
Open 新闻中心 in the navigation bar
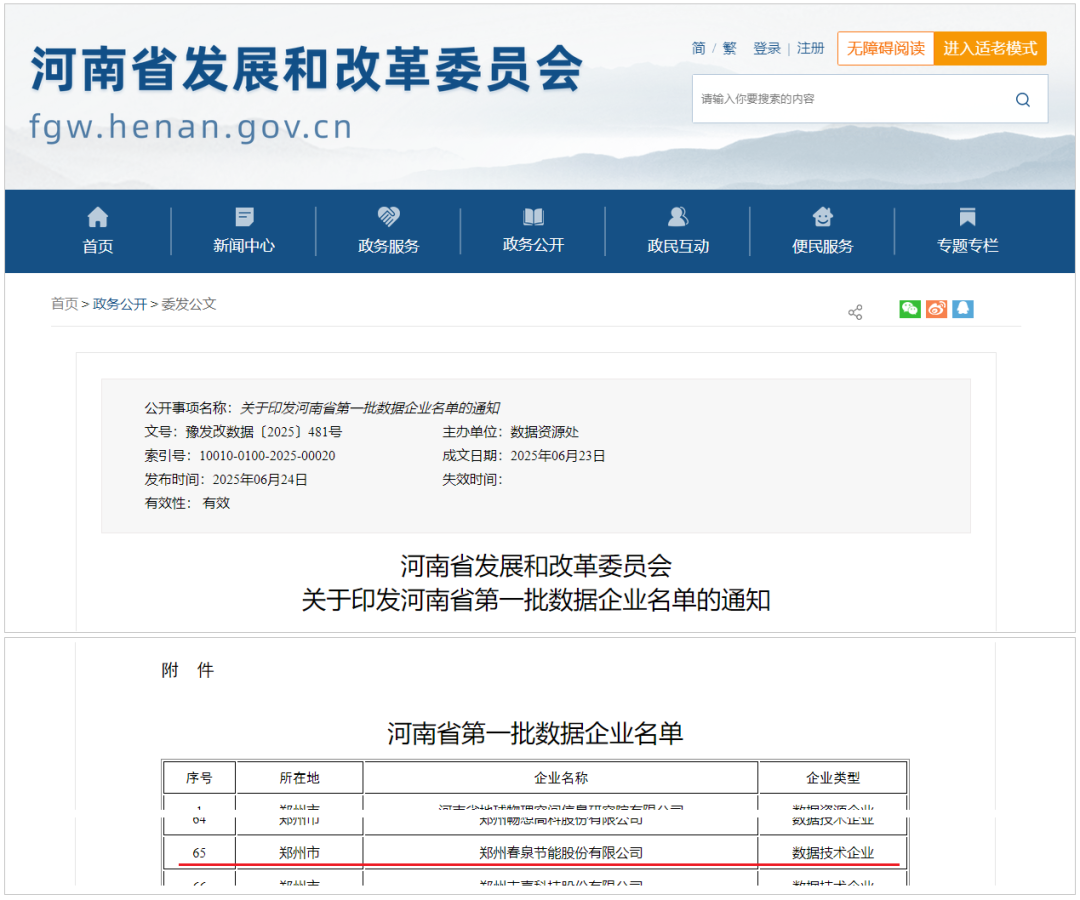coord(243,231)
